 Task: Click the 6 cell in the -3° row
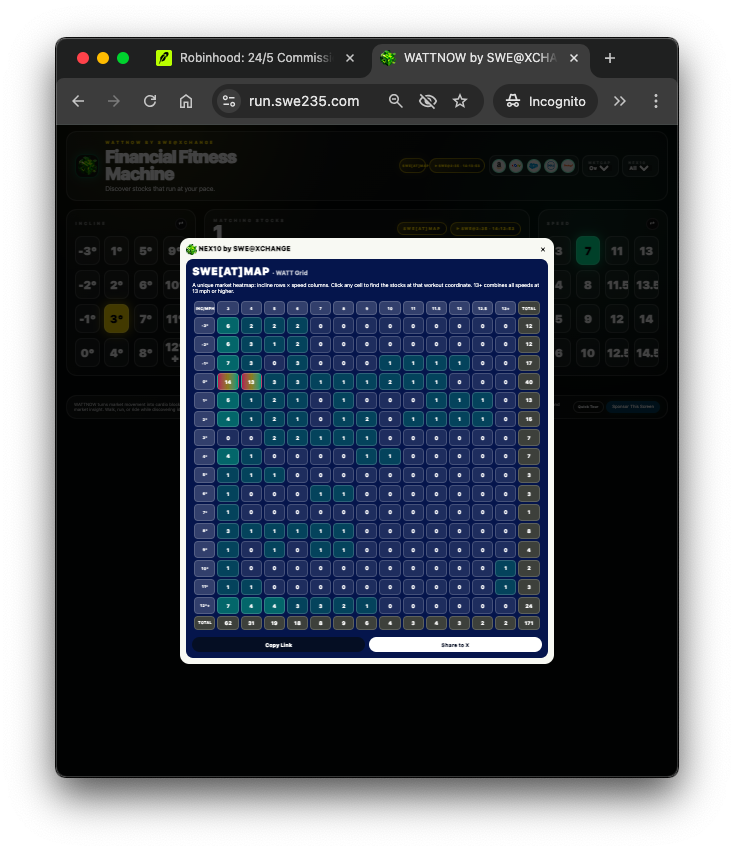point(228,326)
